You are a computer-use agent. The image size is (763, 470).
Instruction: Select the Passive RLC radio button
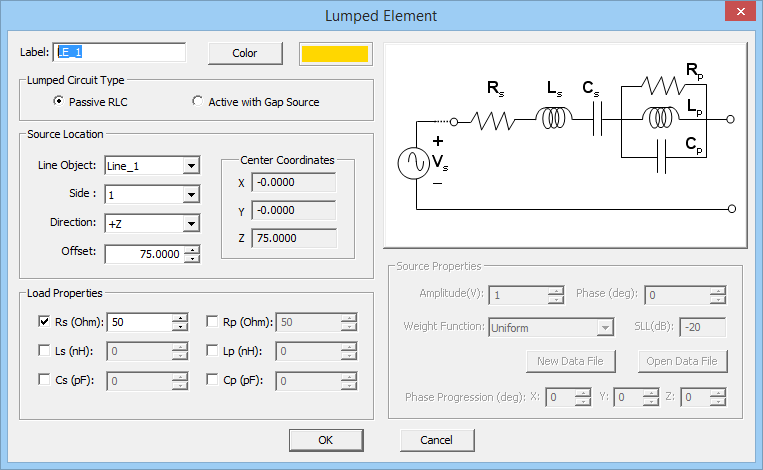59,102
